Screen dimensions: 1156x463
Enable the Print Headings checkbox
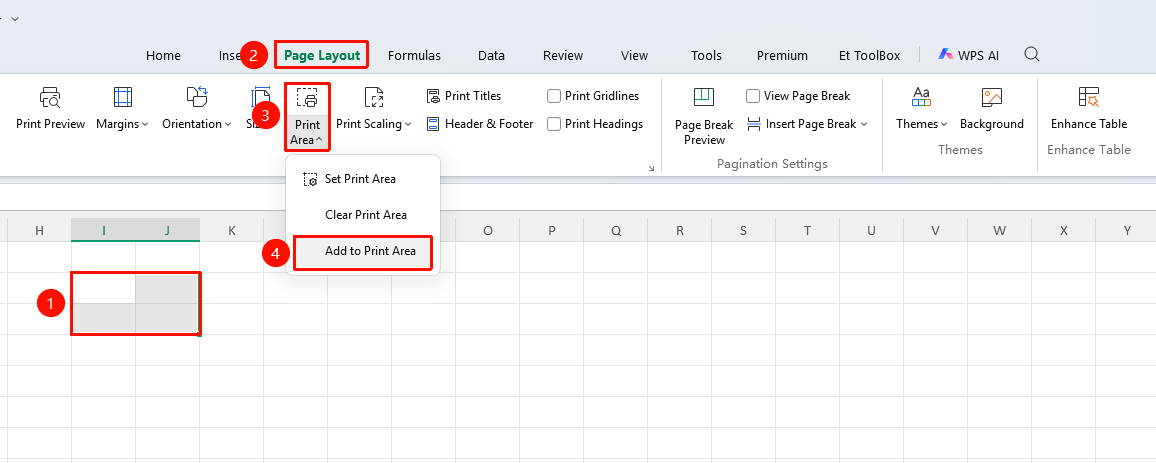click(x=554, y=124)
